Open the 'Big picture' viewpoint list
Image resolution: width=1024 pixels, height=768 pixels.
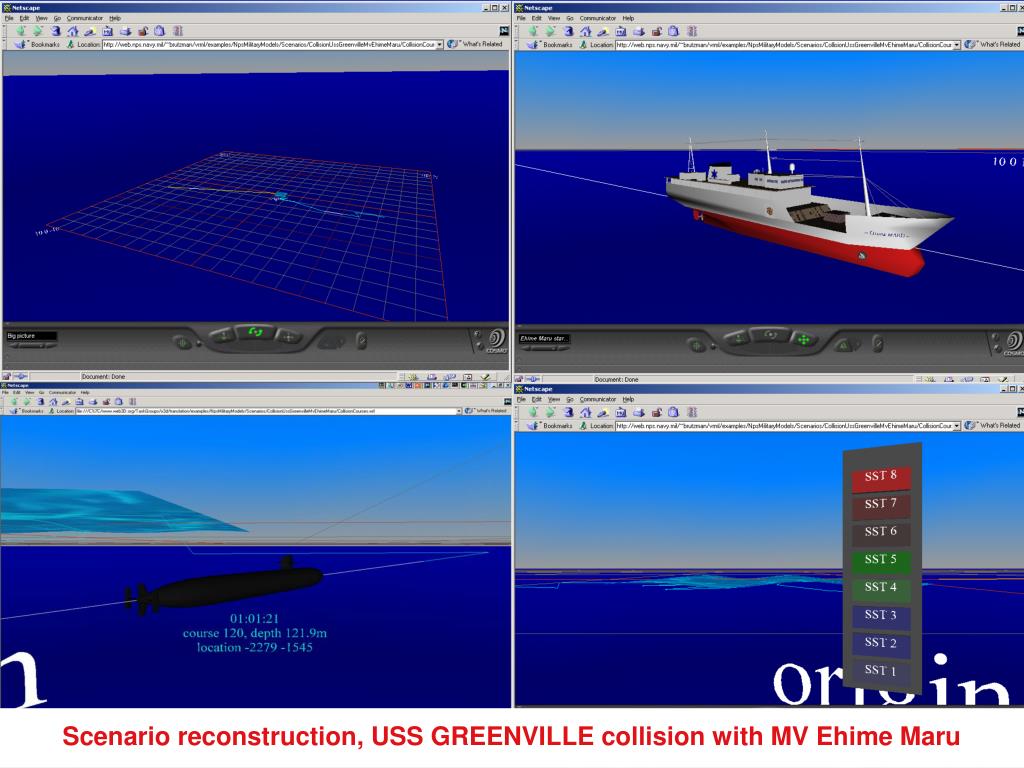(31, 336)
